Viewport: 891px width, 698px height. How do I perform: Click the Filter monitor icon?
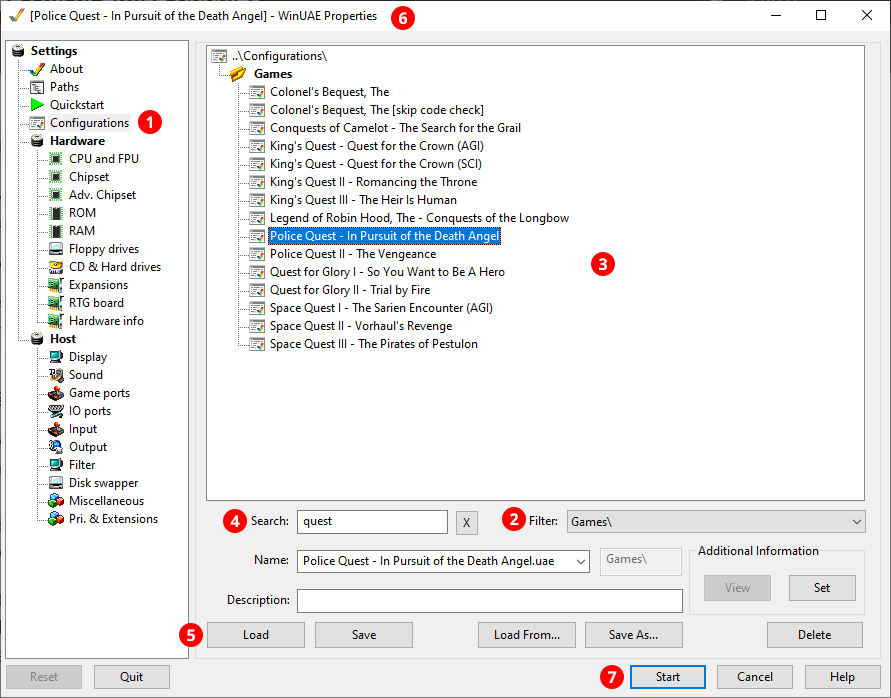point(56,465)
